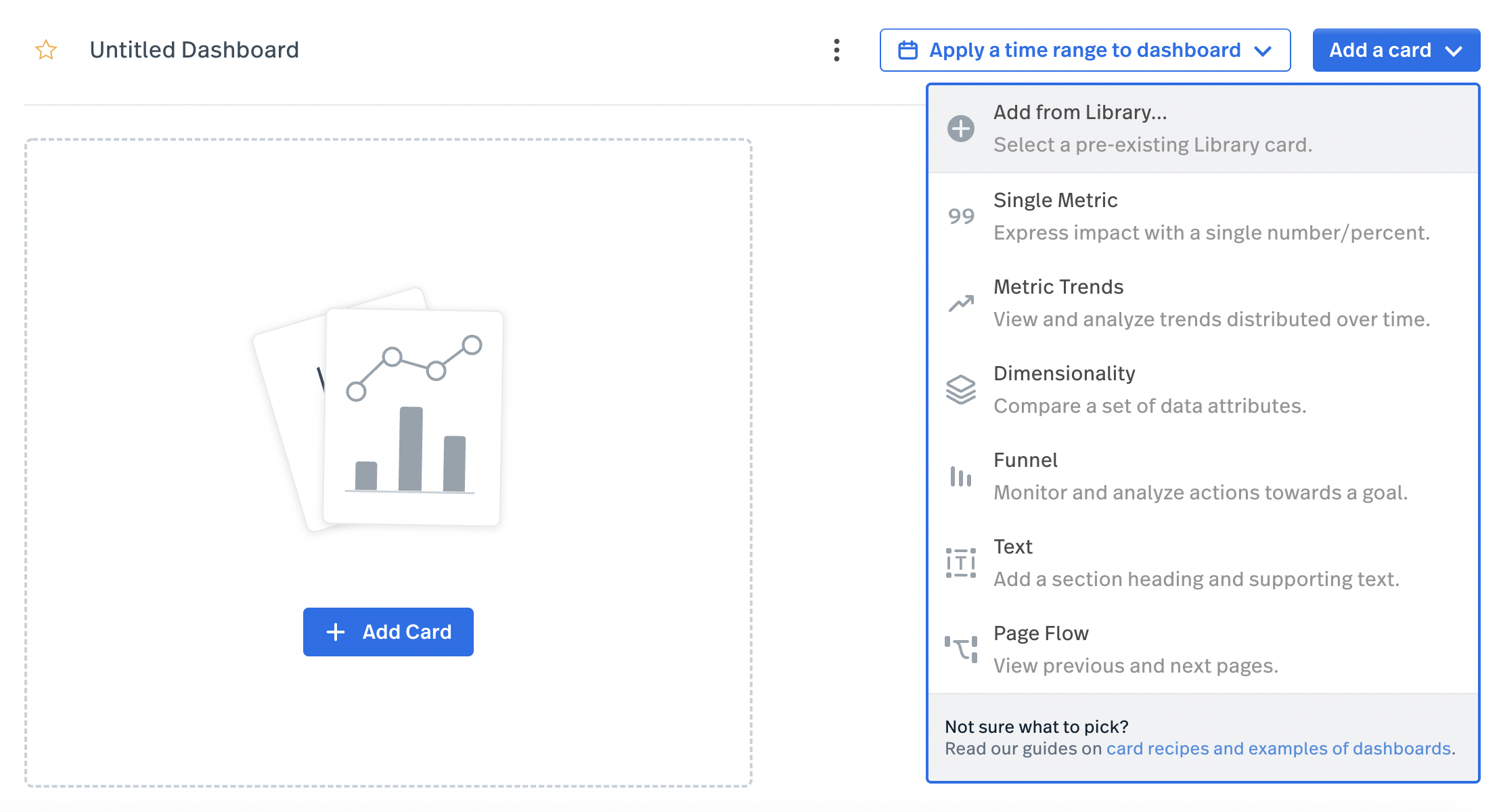The width and height of the screenshot is (1501, 812).
Task: Click the Metric Trends arrow icon
Action: tap(961, 303)
